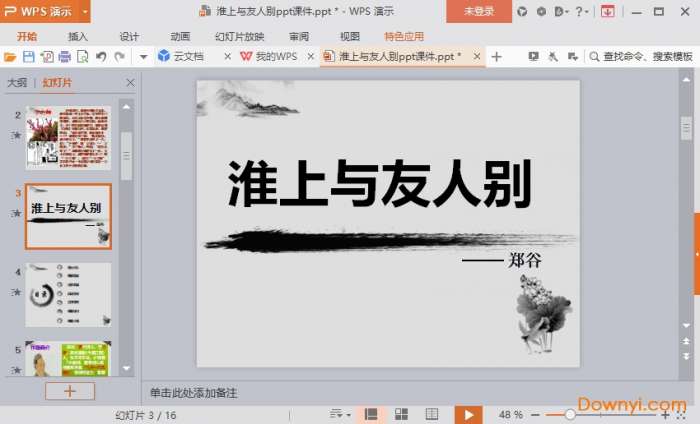700x424 pixels.
Task: Open file with the folder icon
Action: coord(9,57)
